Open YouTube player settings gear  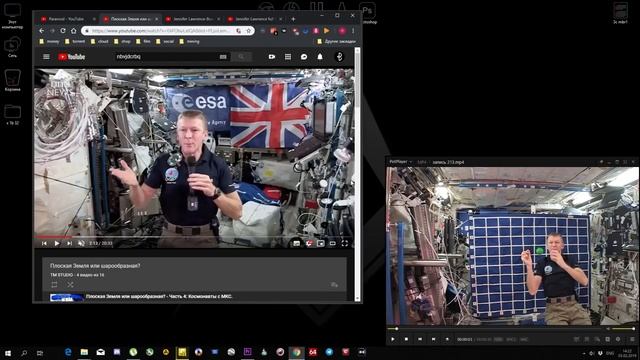309,243
